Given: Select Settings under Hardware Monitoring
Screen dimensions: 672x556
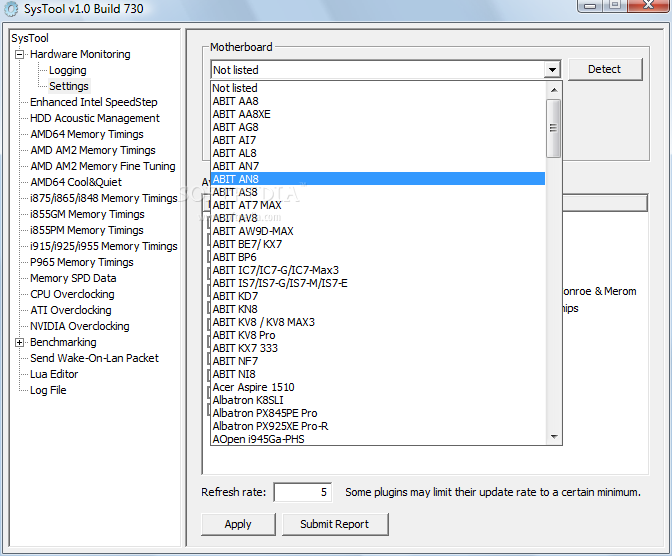Looking at the screenshot, I should click(69, 86).
